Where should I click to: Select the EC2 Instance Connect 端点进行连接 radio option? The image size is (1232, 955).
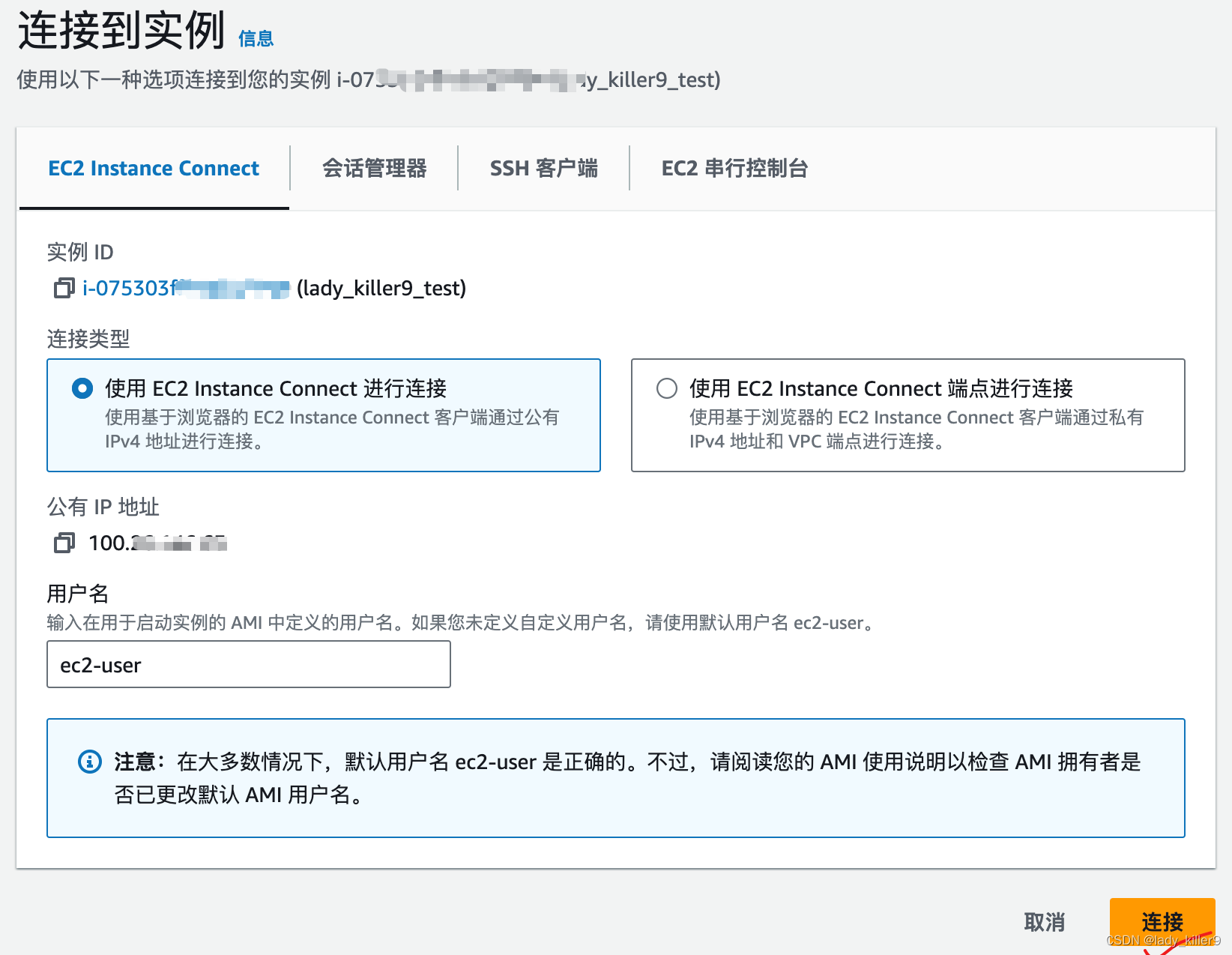pyautogui.click(x=667, y=388)
